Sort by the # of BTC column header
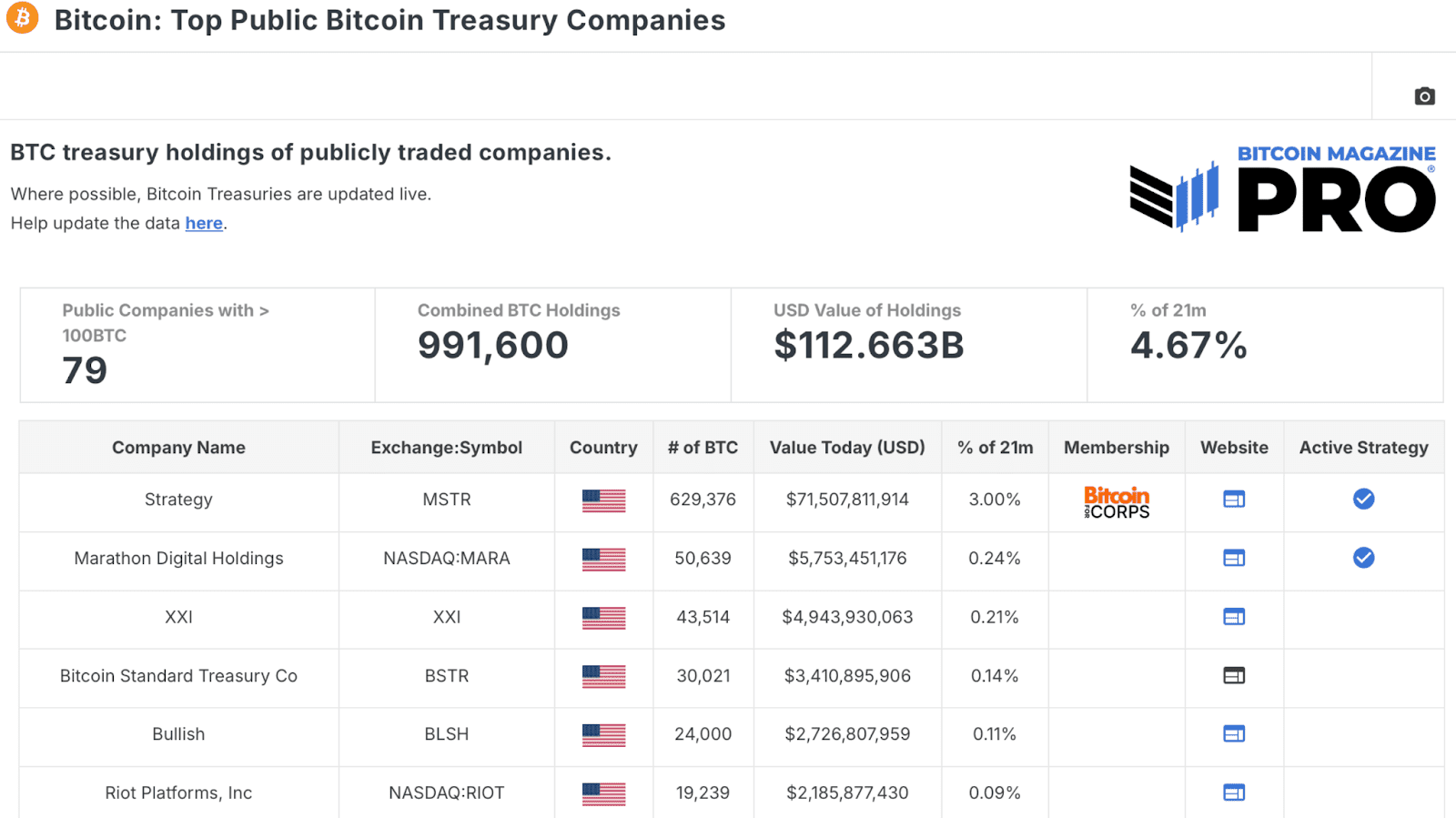 click(703, 447)
